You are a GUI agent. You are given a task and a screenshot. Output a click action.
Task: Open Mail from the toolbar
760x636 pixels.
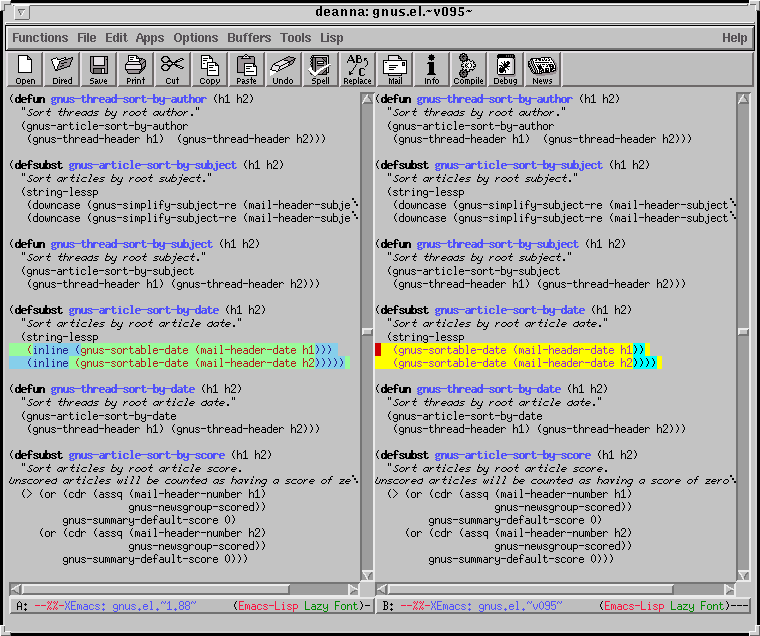(395, 69)
